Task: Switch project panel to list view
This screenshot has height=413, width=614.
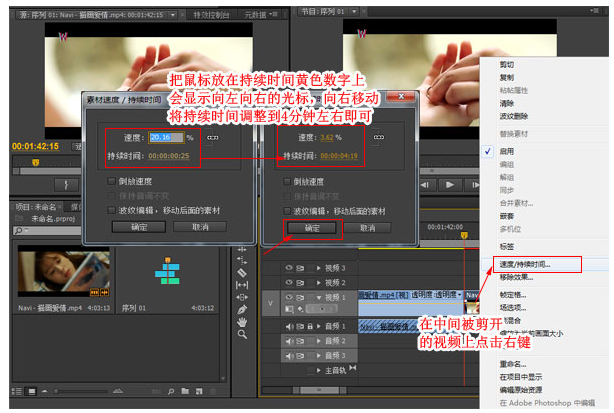Action: 16,391
